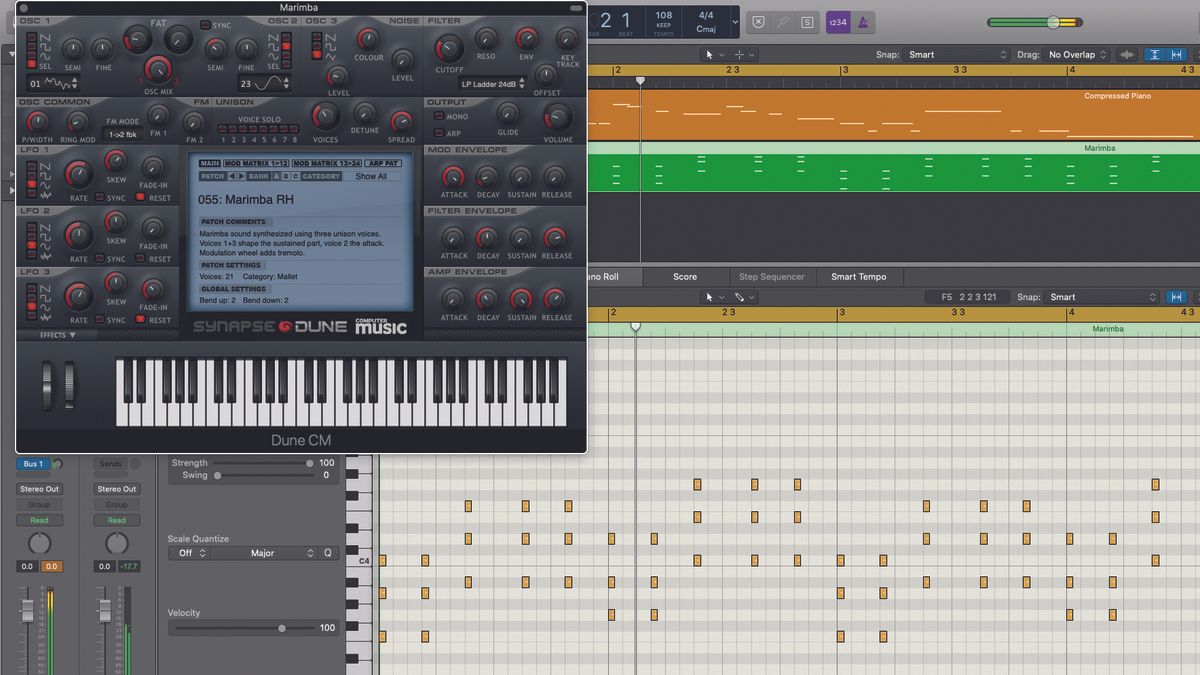Enable the Catch Playhead icon
Image resolution: width=1200 pixels, height=675 pixels.
[x=1155, y=55]
